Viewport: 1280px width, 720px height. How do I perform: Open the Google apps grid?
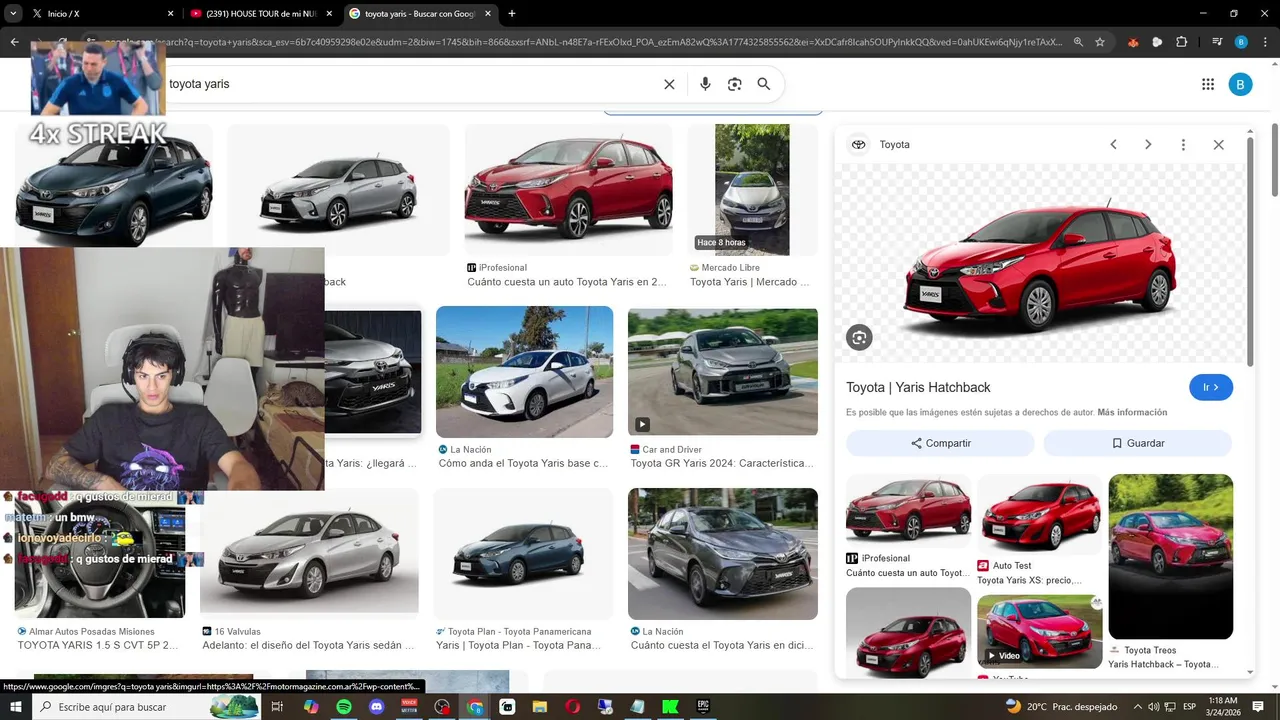click(1208, 84)
